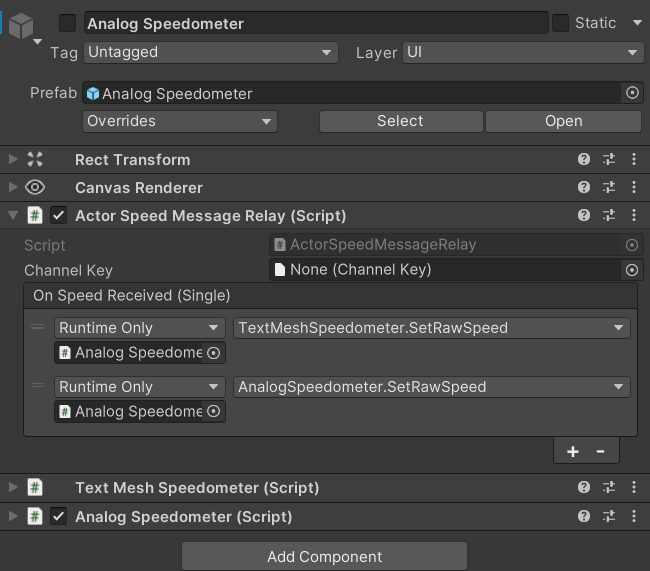Collapse Actor Speed Message Relay component
This screenshot has width=650, height=571.
13,215
